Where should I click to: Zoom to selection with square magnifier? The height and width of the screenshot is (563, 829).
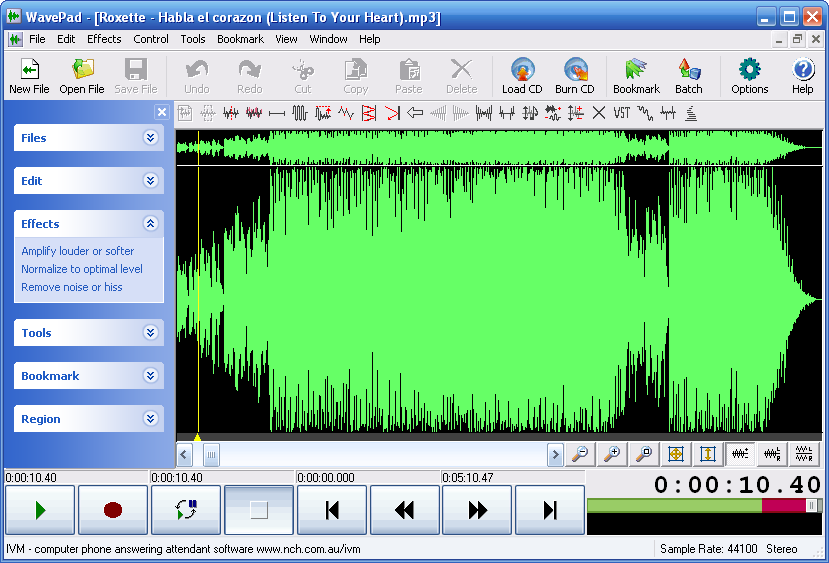pos(644,454)
